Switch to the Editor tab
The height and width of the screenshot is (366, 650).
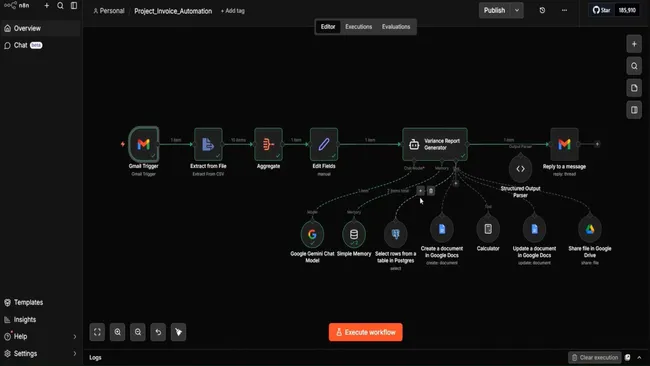point(328,27)
